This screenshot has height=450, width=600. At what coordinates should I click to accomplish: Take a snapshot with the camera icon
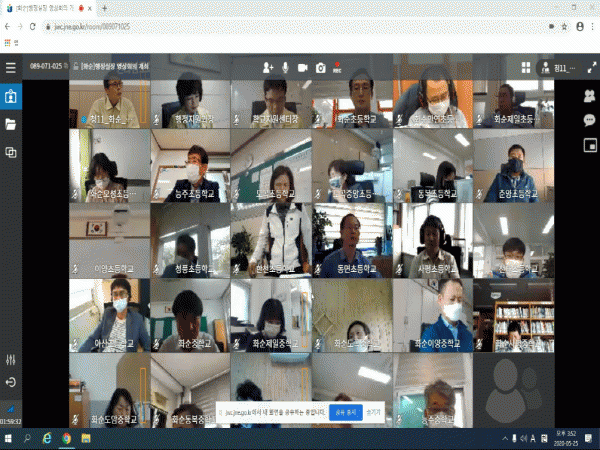point(320,67)
